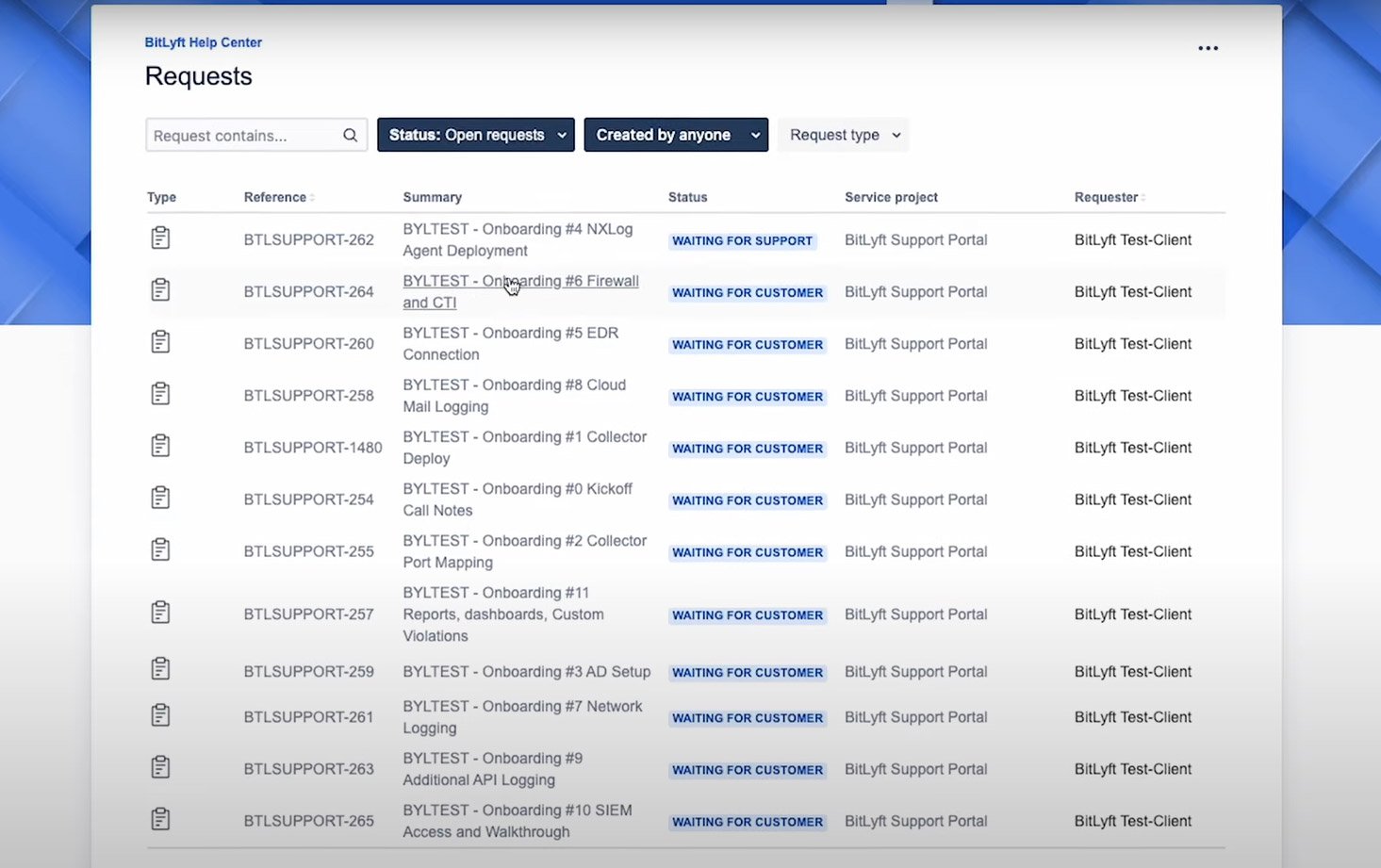Open the three-dots more options menu
Viewport: 1381px width, 868px height.
(1208, 48)
